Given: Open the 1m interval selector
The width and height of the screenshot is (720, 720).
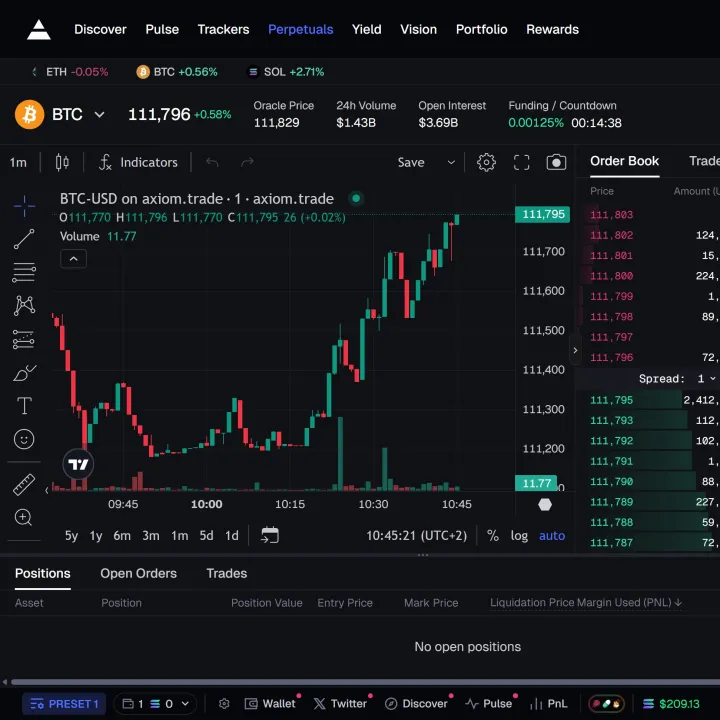Looking at the screenshot, I should 18,162.
